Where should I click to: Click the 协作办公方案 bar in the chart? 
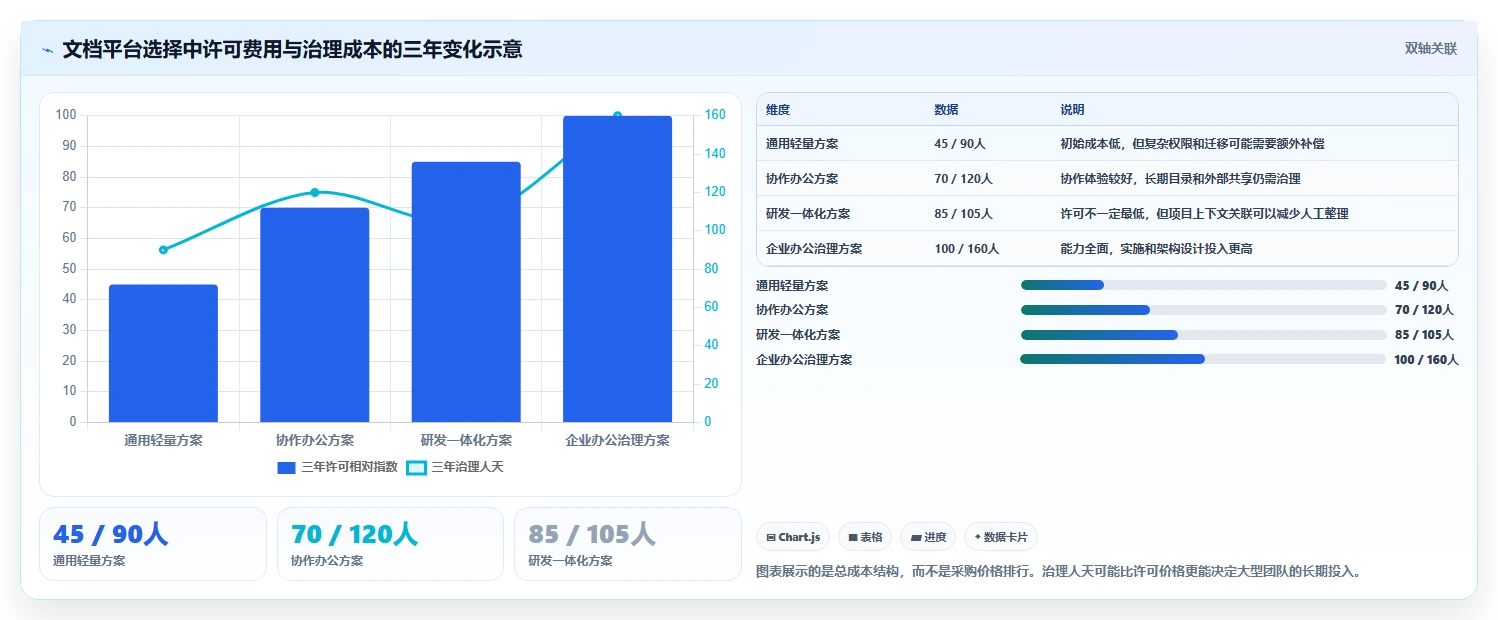[315, 315]
